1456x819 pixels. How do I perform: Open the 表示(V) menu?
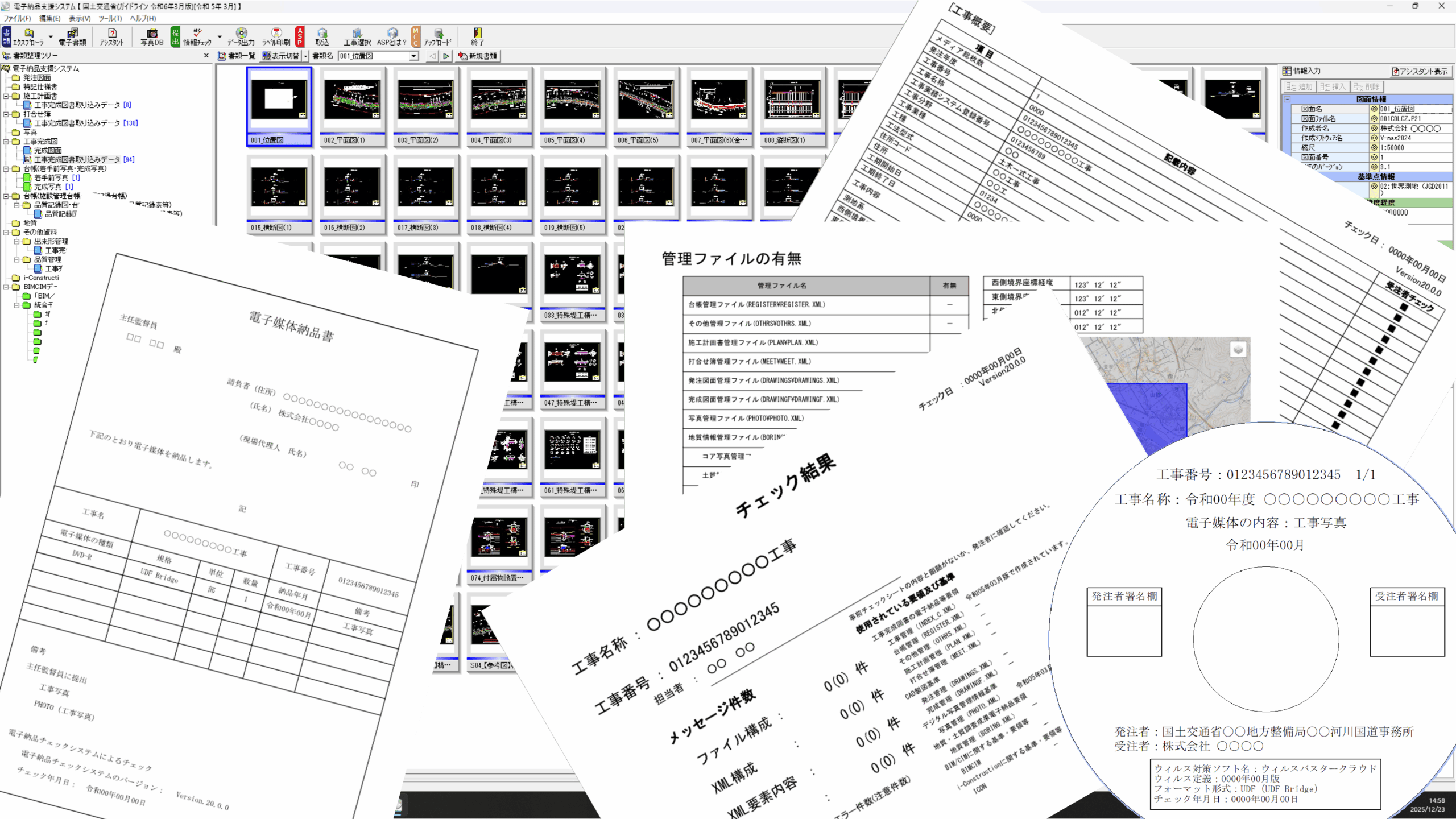[x=80, y=18]
